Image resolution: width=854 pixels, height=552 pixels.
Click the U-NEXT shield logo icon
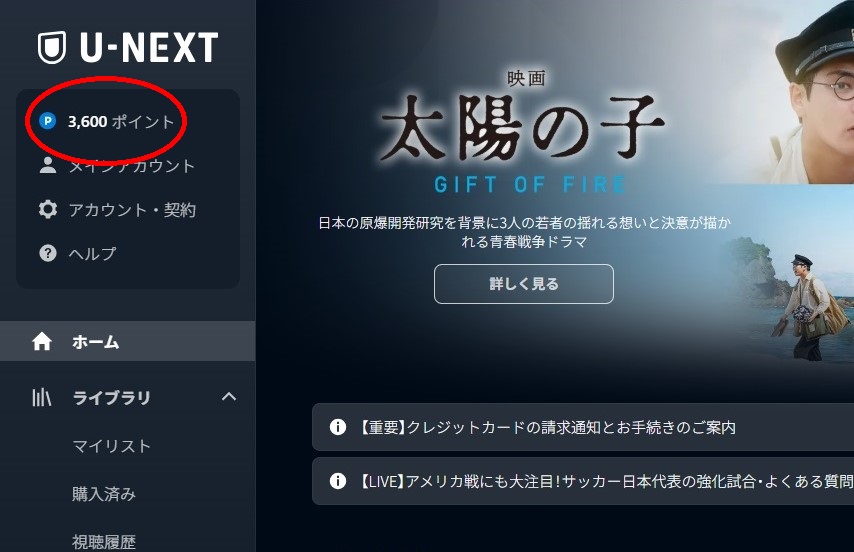(x=52, y=47)
